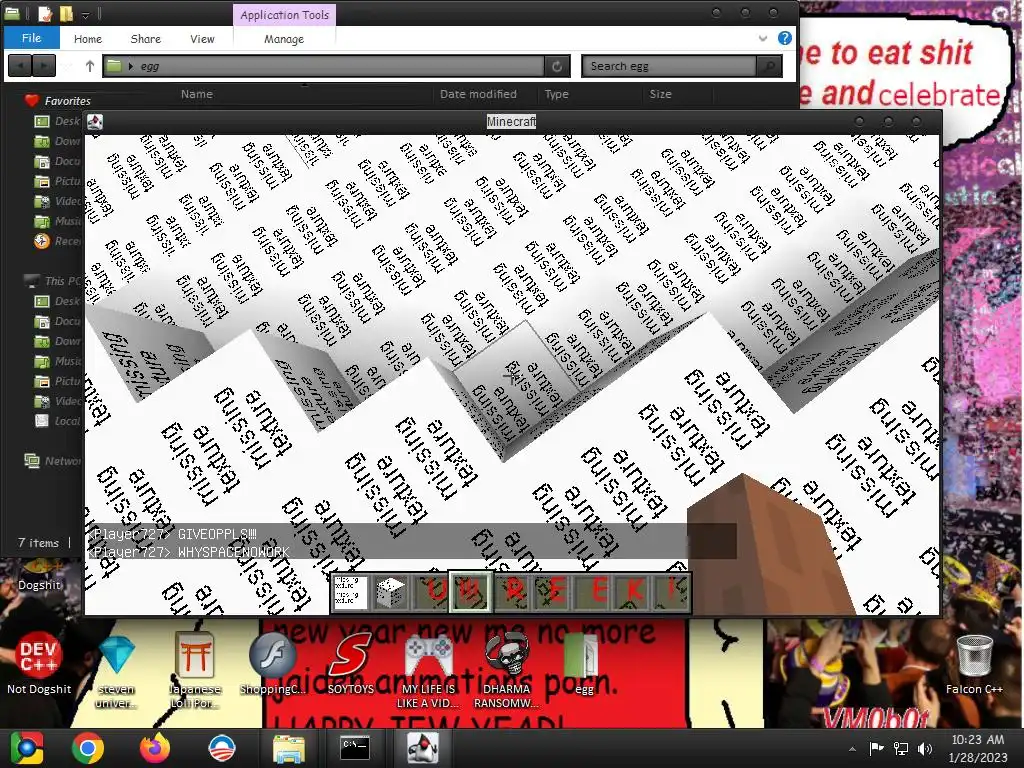Viewport: 1024px width, 768px height.
Task: Open Desktop under Favorites
Action: click(57, 121)
